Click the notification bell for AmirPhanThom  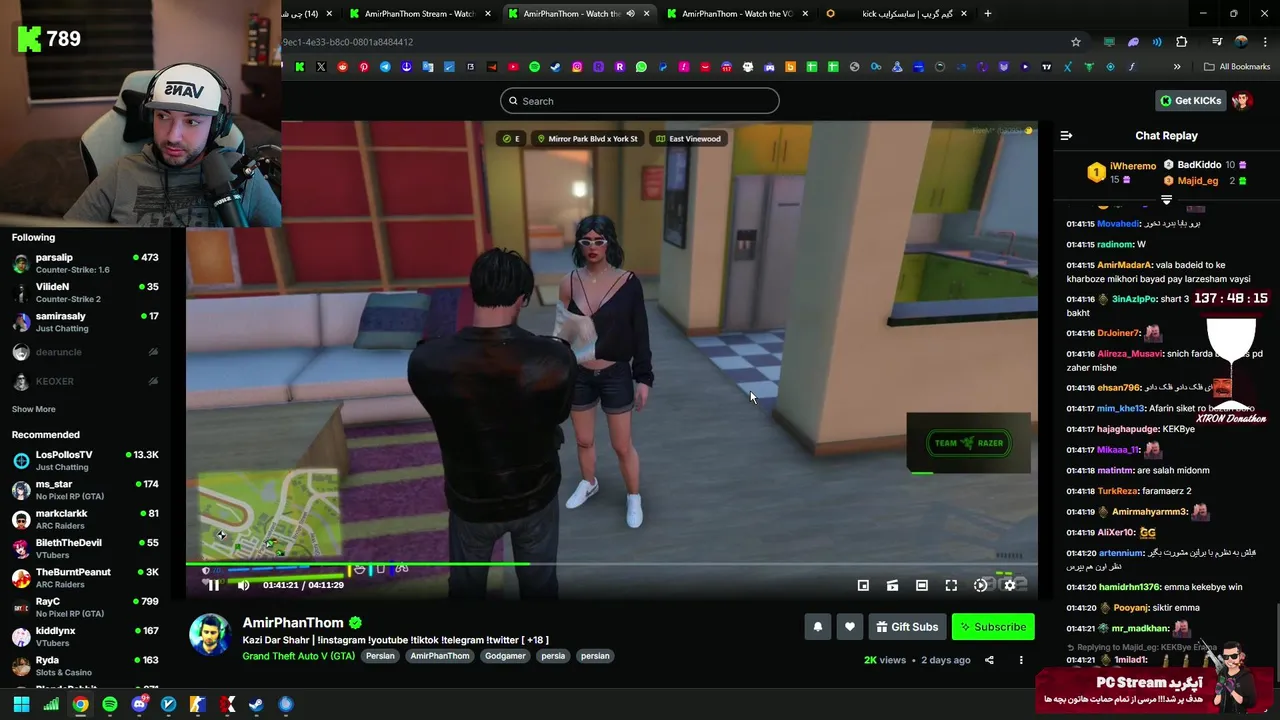(817, 627)
